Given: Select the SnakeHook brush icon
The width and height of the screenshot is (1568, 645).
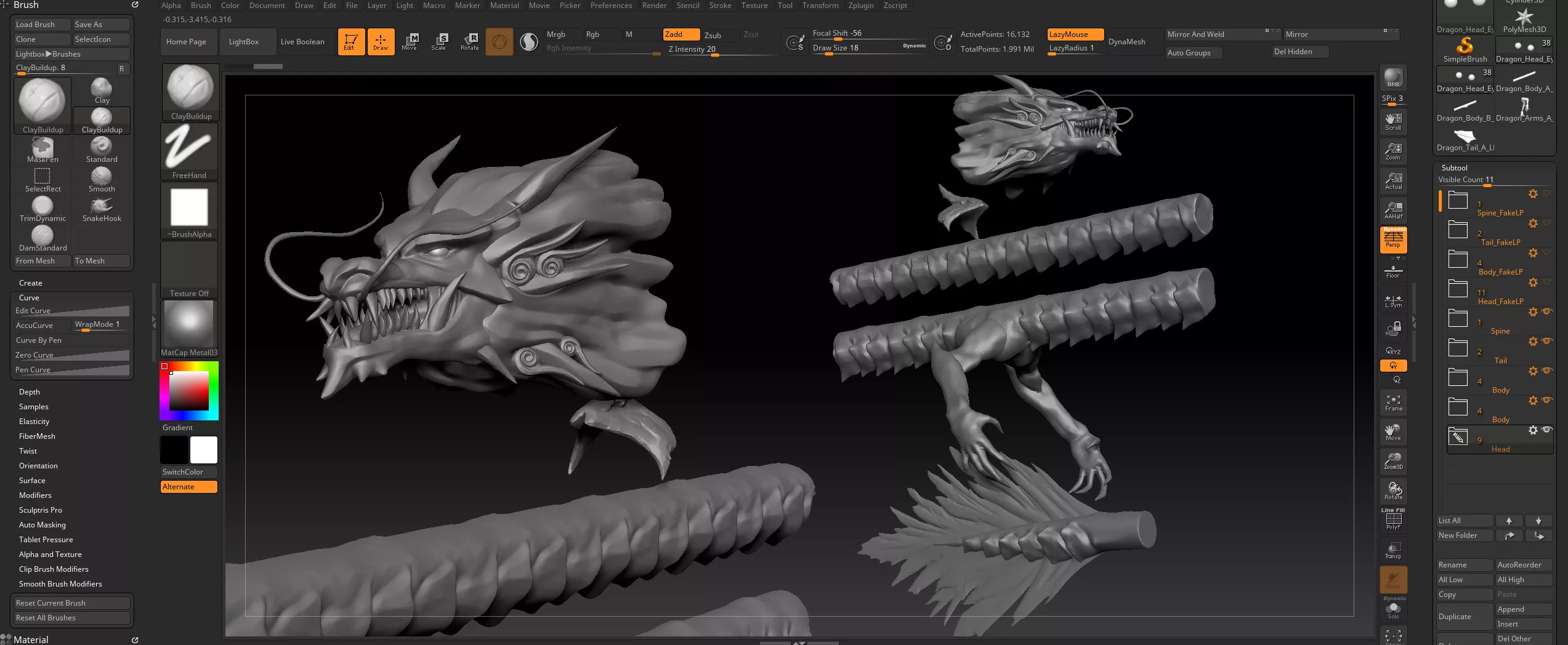Looking at the screenshot, I should pos(102,208).
